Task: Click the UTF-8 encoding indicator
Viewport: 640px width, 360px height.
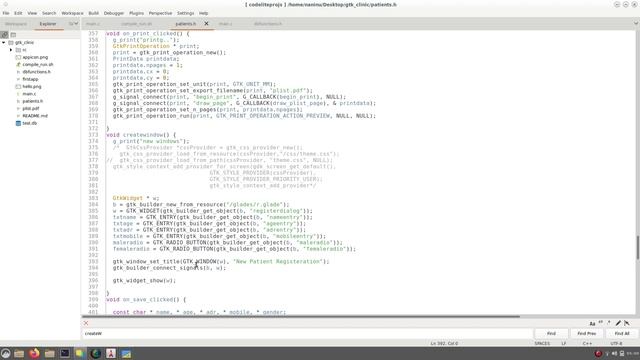Action: point(616,344)
